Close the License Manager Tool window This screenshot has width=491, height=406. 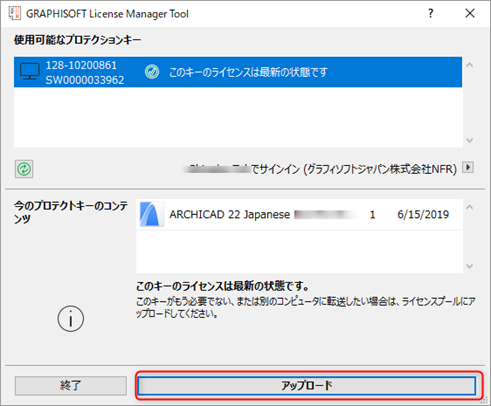point(470,13)
